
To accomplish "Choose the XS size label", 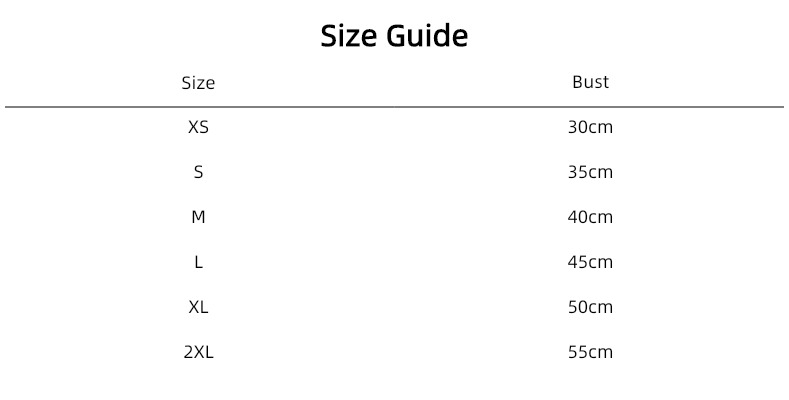I will click(198, 127).
